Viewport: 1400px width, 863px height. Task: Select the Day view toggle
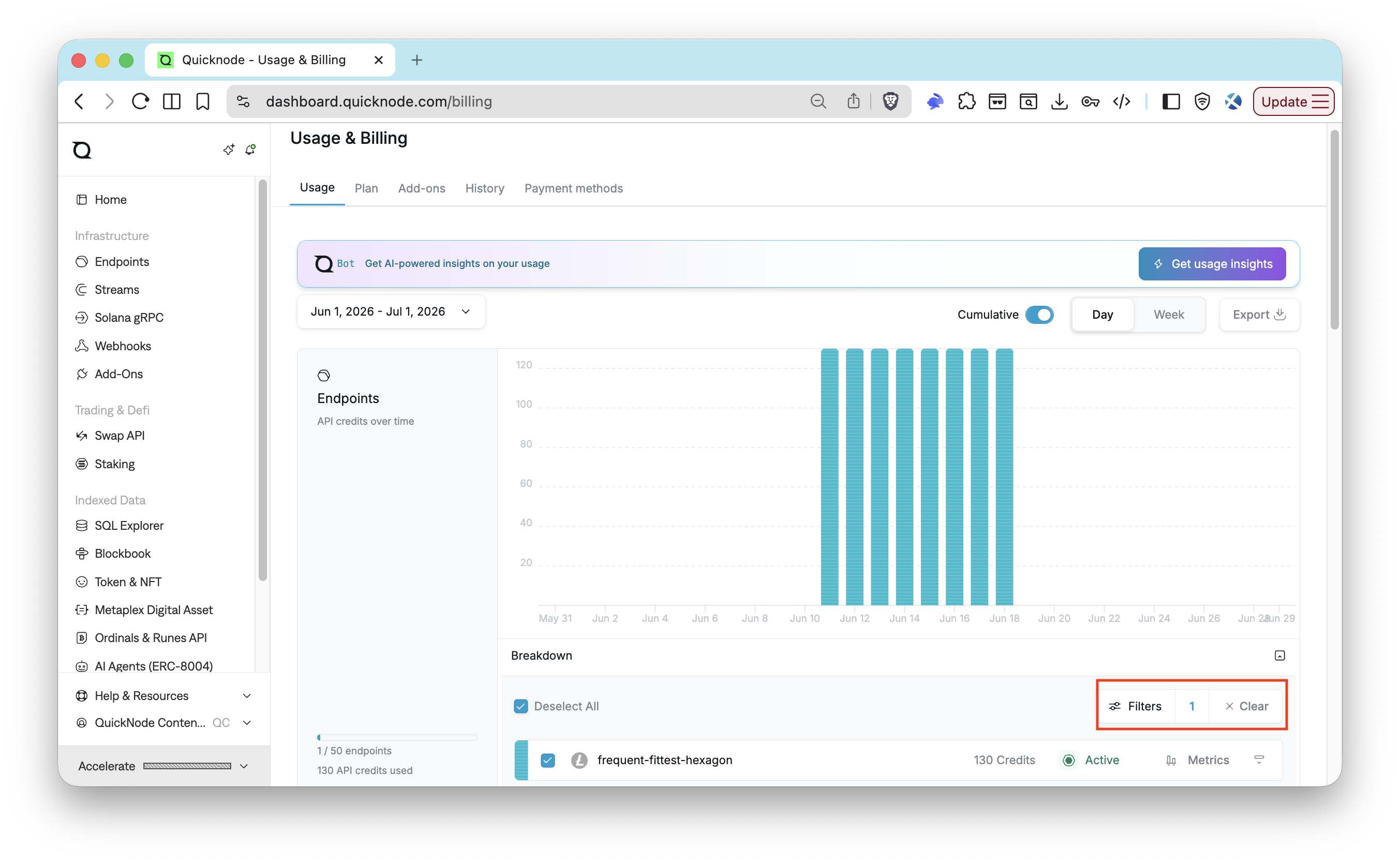[x=1102, y=315]
